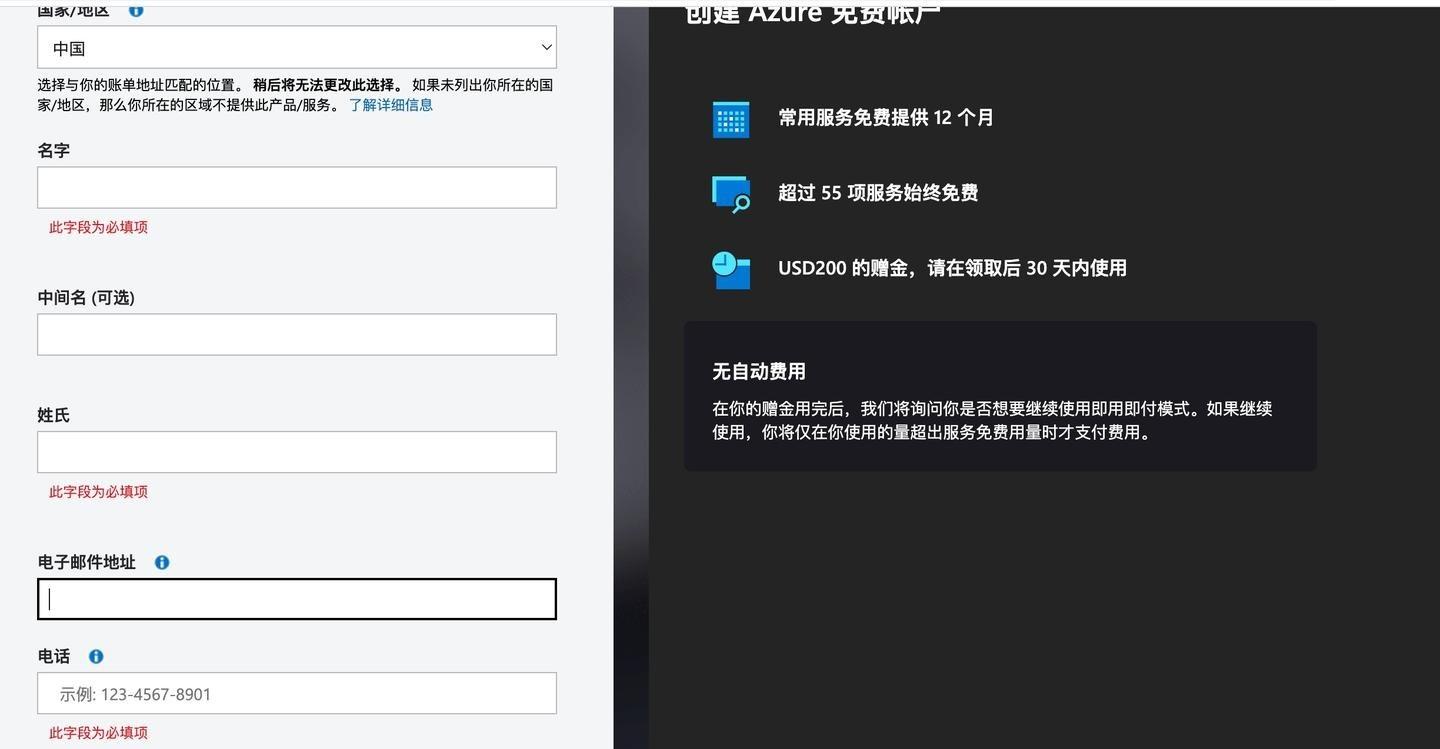The width and height of the screenshot is (1440, 749).
Task: Click the calendar icon for 12-month free services
Action: (731, 119)
